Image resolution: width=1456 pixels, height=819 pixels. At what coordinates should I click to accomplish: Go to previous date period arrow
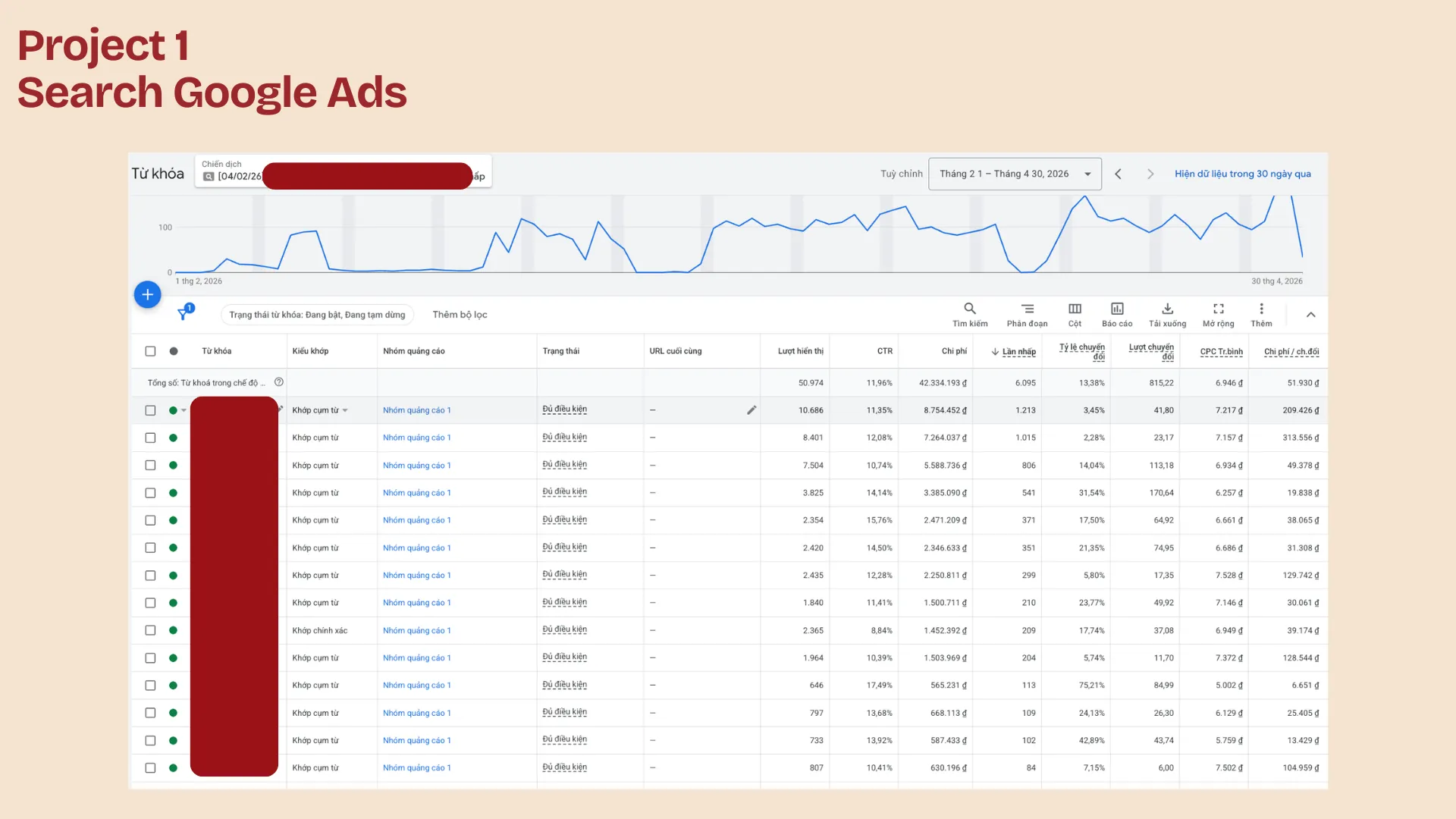point(1118,174)
